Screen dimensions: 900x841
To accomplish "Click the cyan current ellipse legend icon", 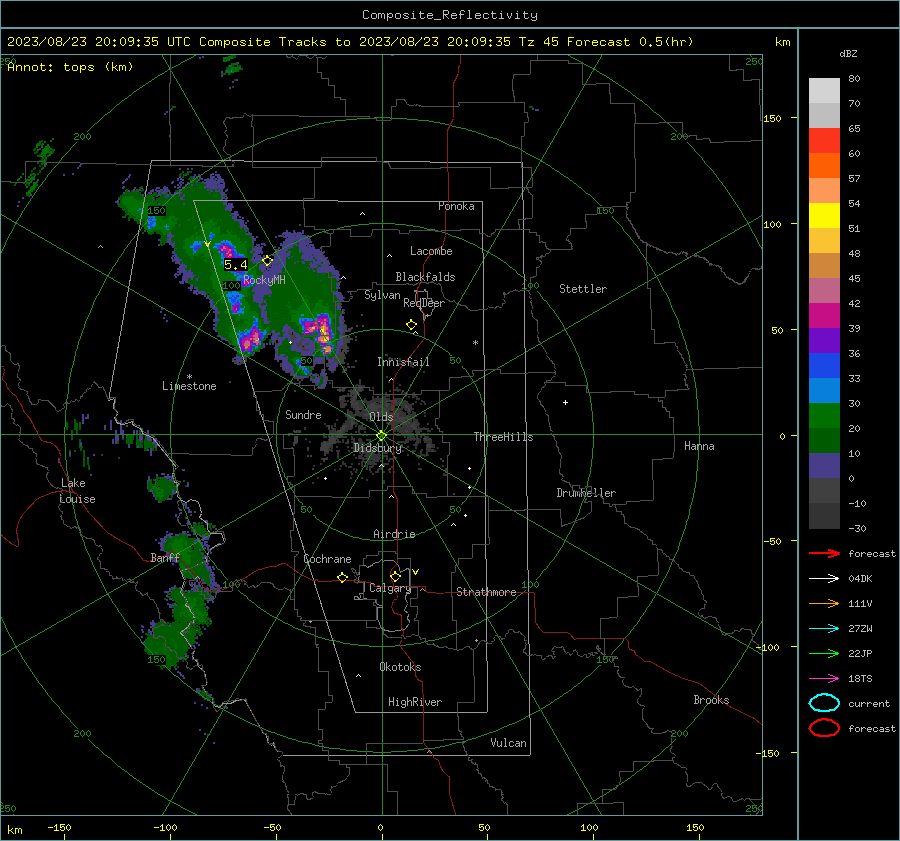I will coord(824,703).
